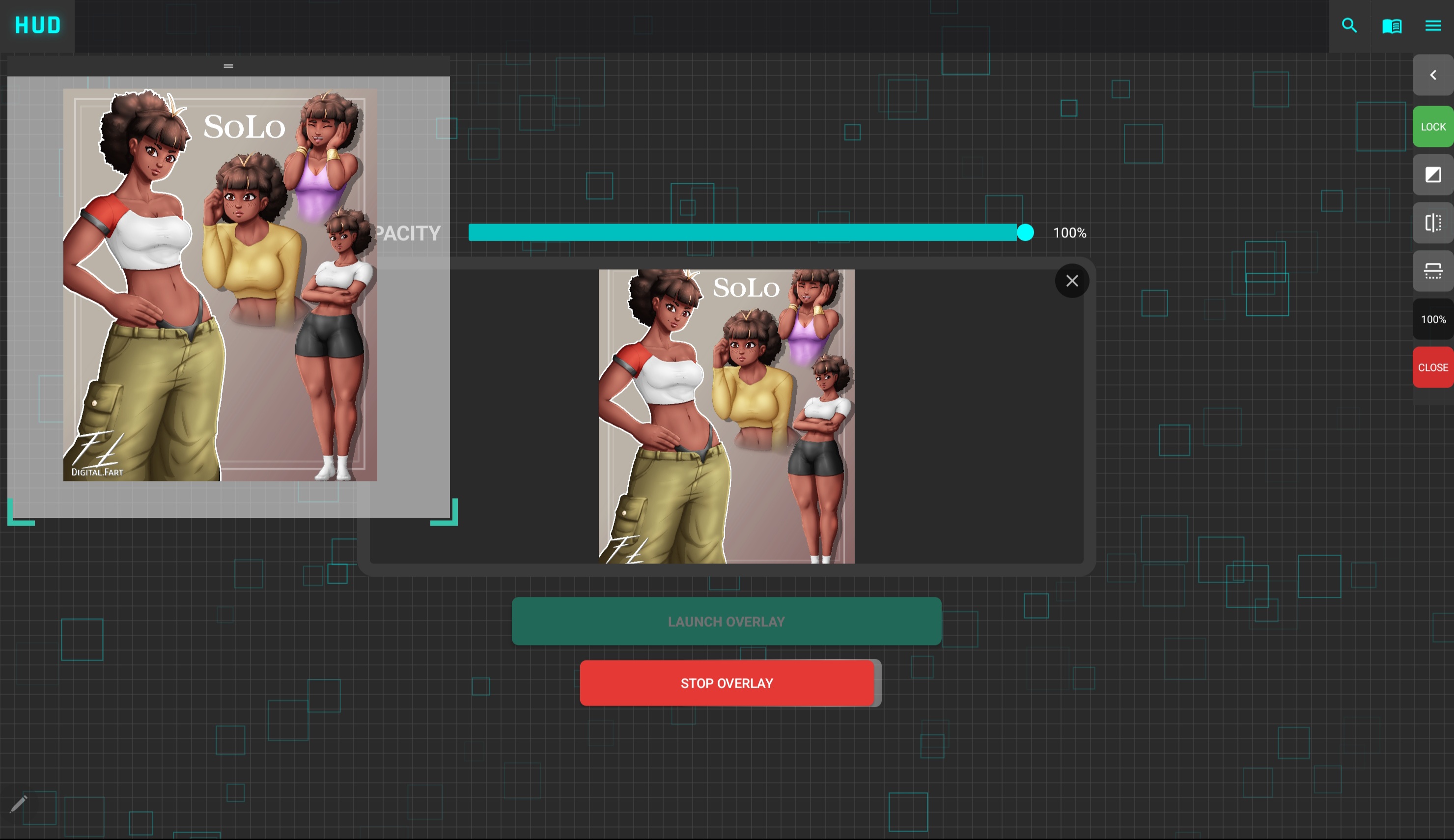
Task: Click the 100% opacity indicator
Action: [x=1433, y=319]
